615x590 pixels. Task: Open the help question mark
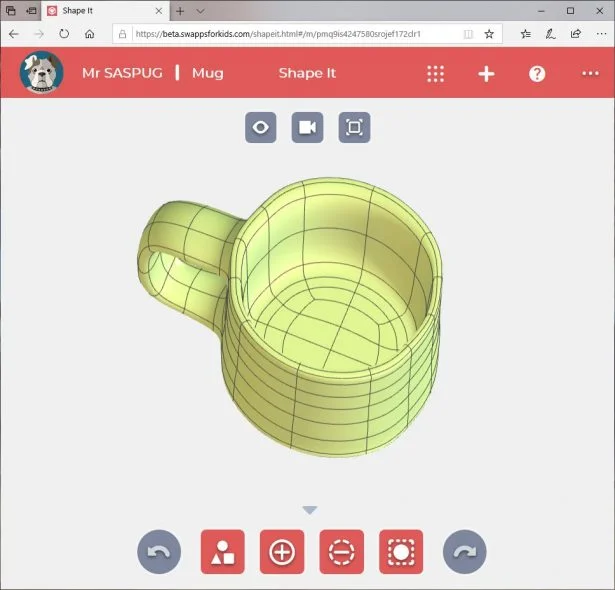click(537, 73)
